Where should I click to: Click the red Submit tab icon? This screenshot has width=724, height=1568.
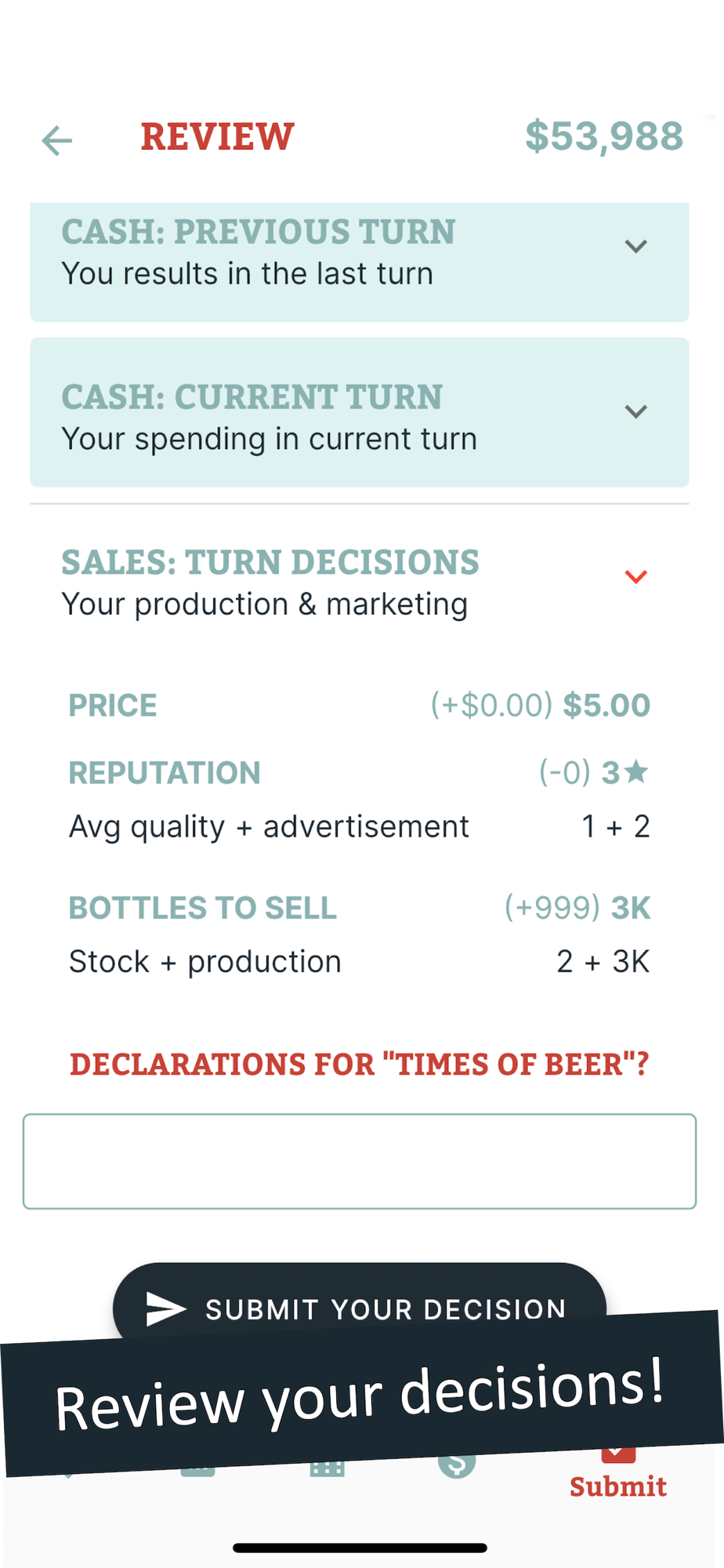point(618,1457)
